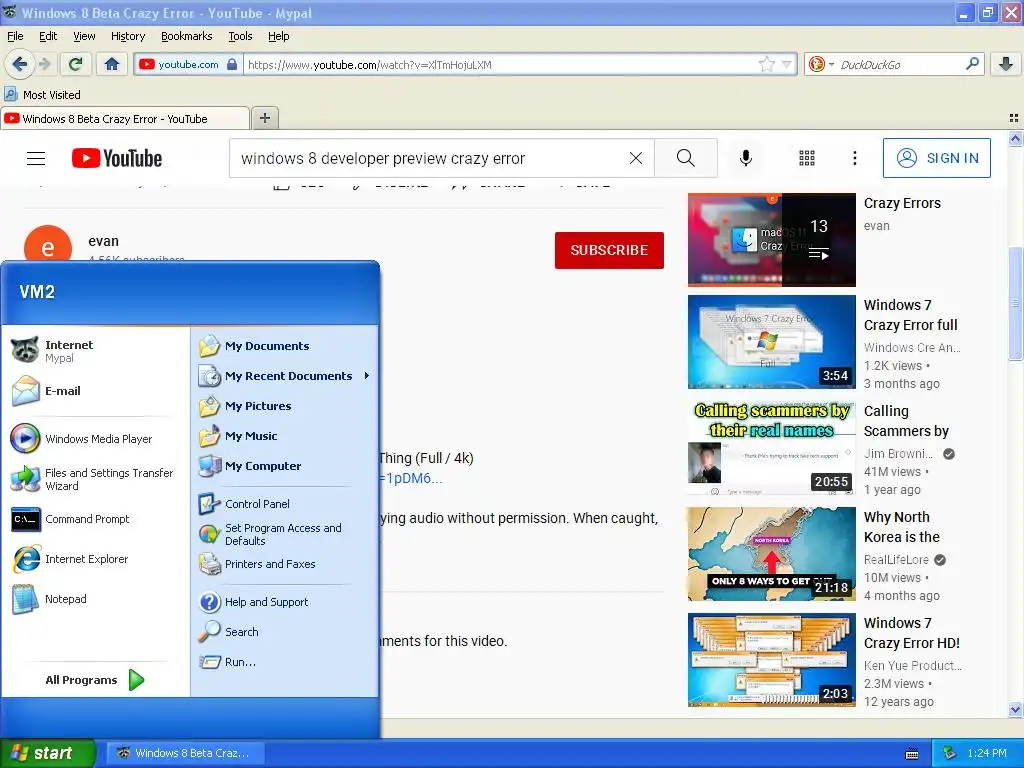Open Notepad from Start menu
This screenshot has height=768, width=1024.
point(94,599)
